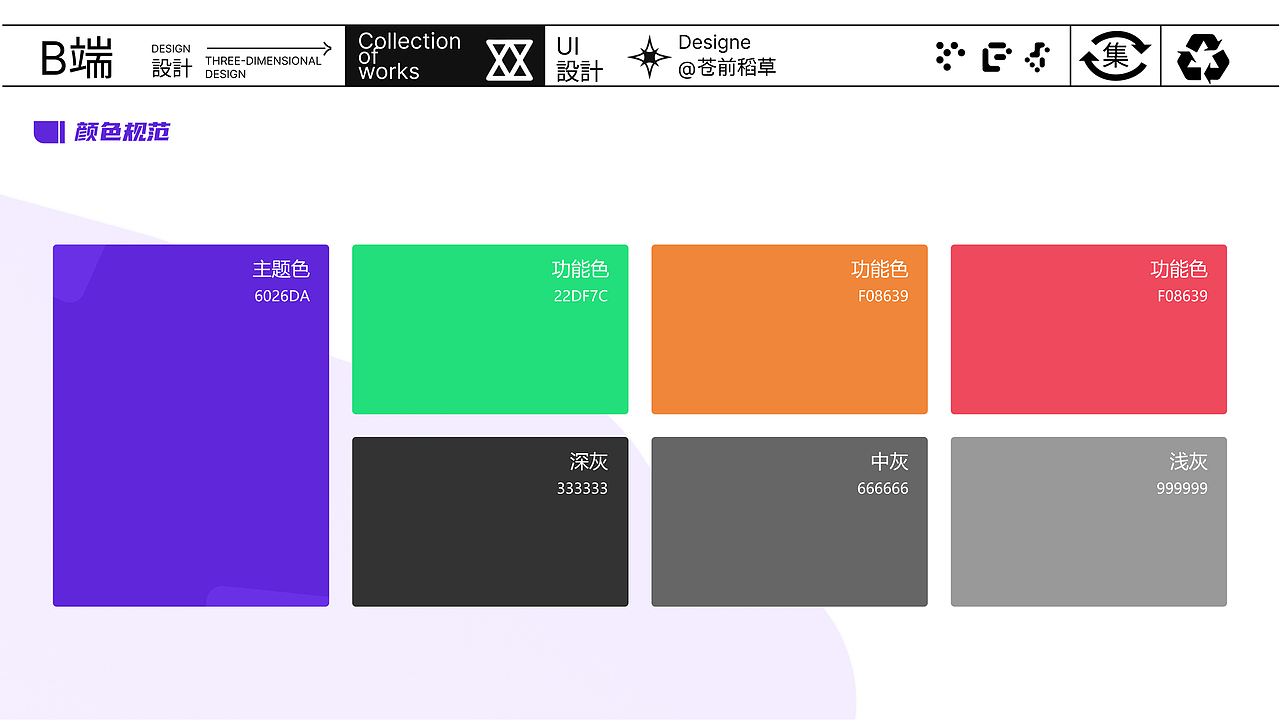
Task: Select the green 功能色 swatch
Action: (490, 329)
